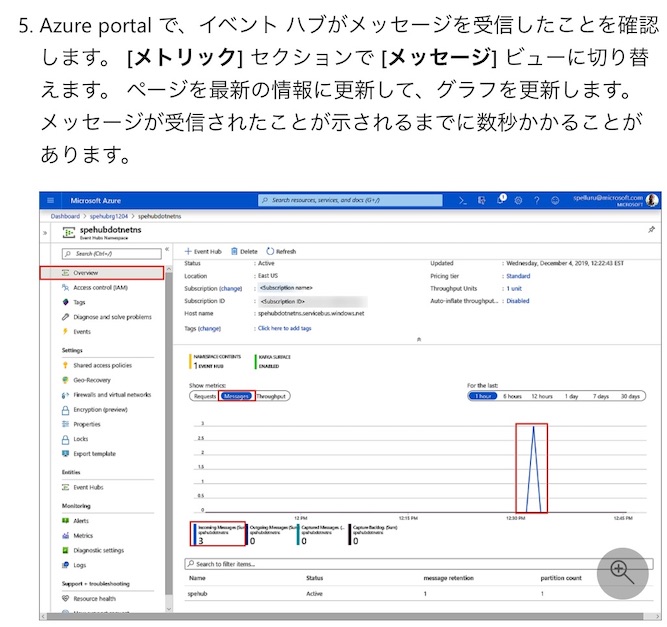This screenshot has height=627, width=667.
Task: Select the Outgoing Messages legend tile
Action: click(271, 534)
